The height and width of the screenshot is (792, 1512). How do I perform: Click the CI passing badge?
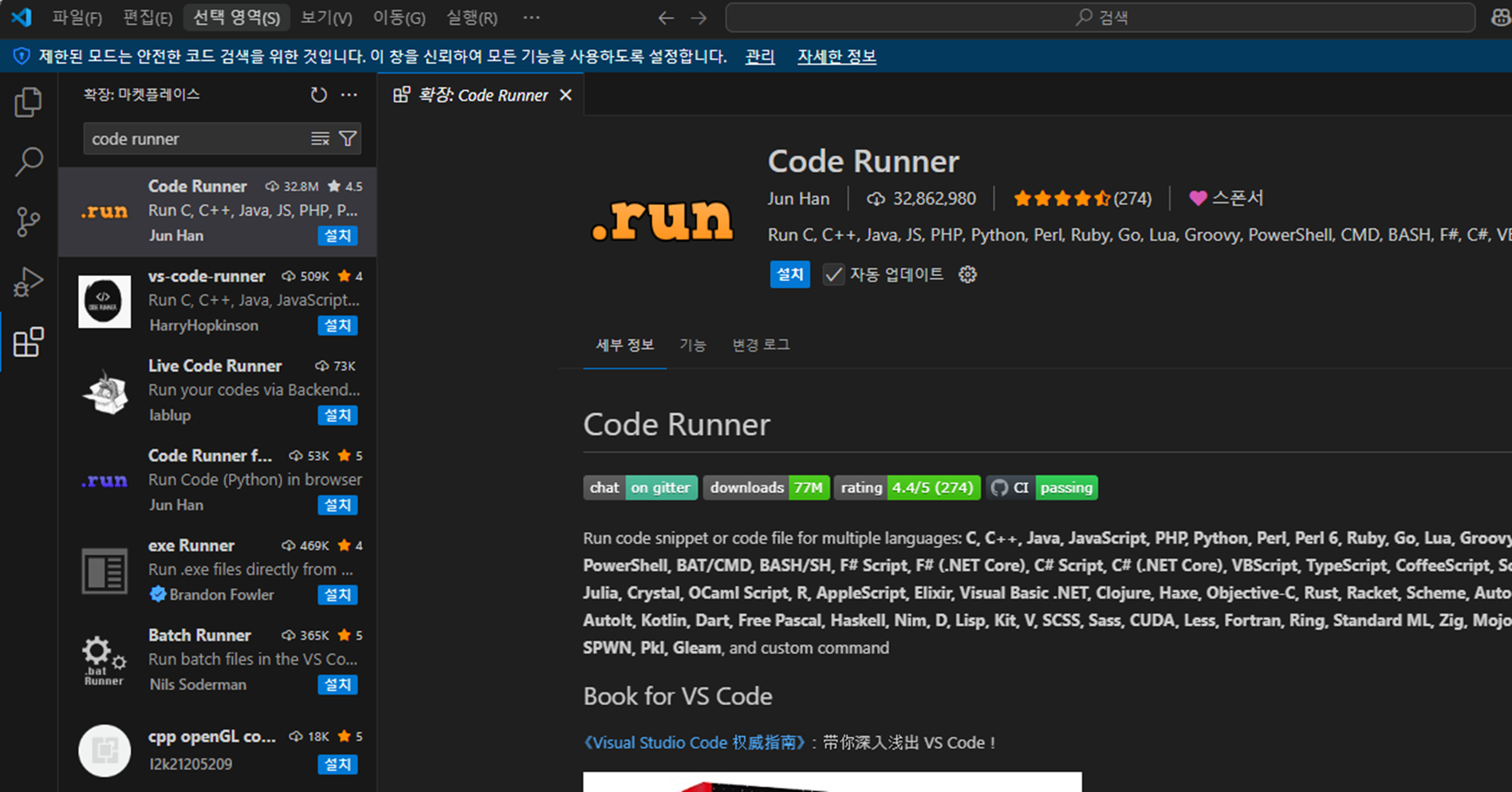(x=1041, y=487)
